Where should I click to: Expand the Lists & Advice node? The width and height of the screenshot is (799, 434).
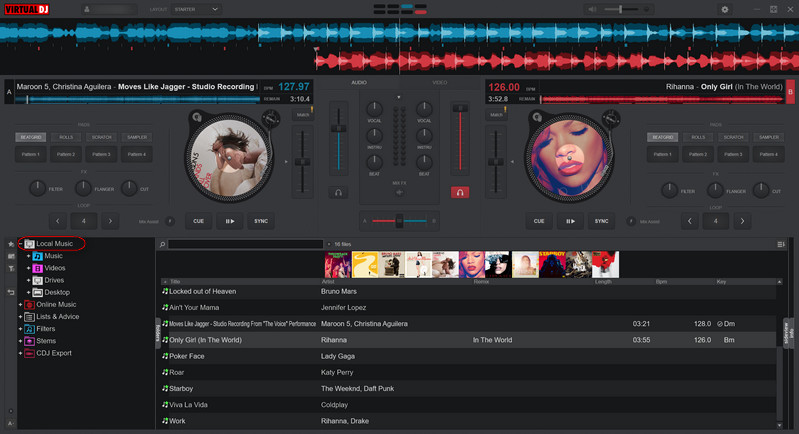(x=20, y=317)
